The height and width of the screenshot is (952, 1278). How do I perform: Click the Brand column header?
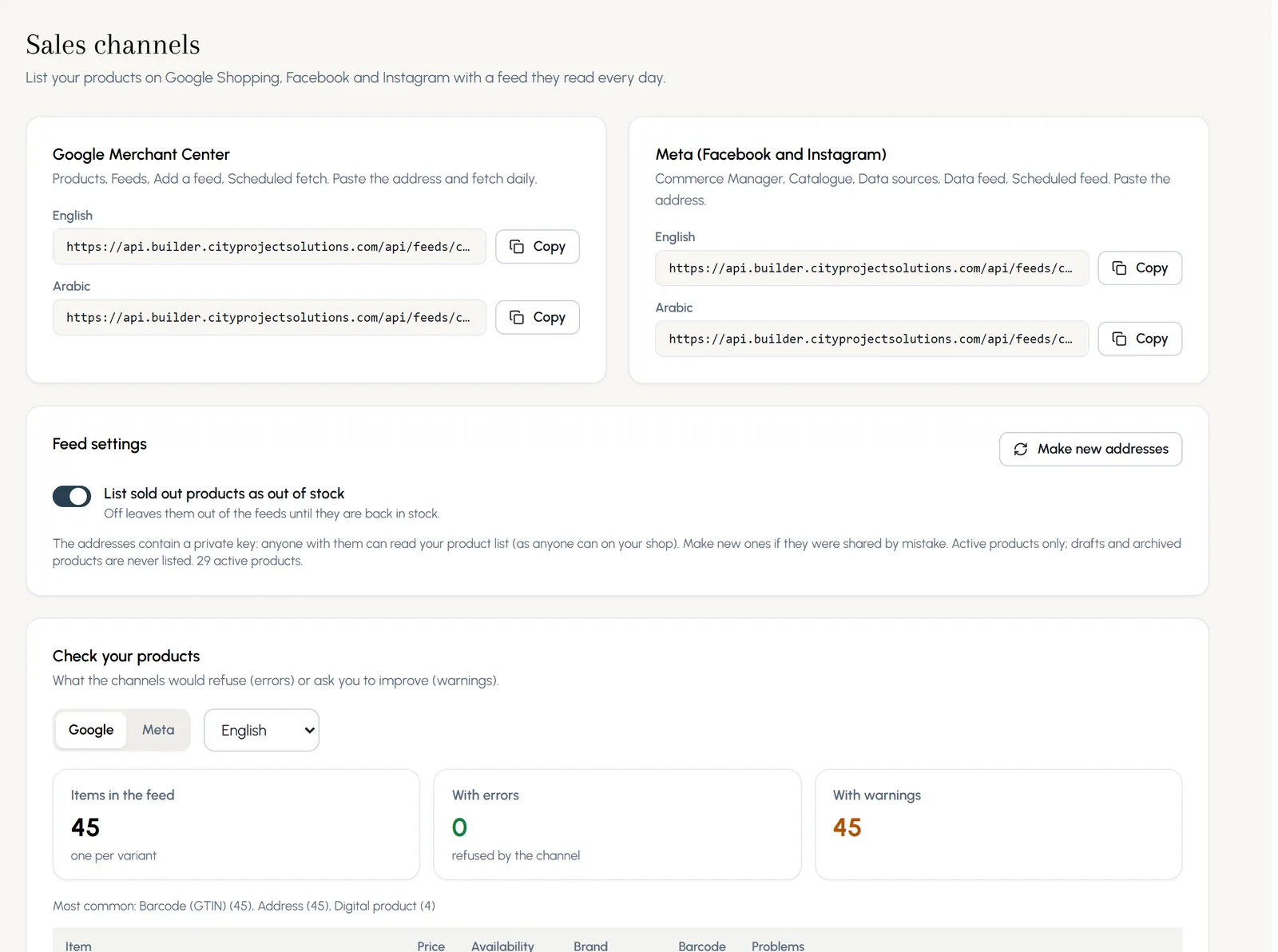(590, 946)
